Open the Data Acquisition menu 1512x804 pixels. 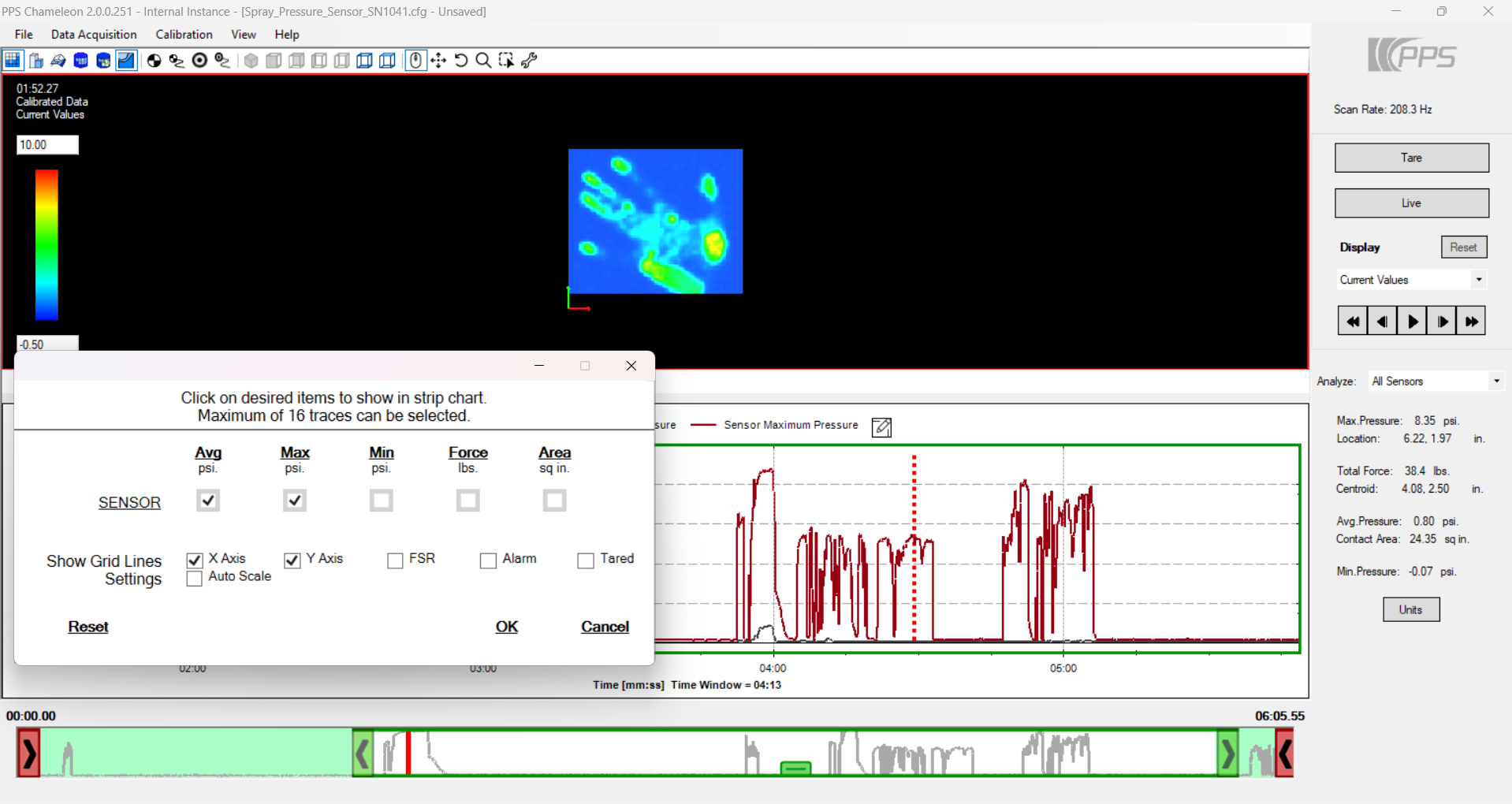pyautogui.click(x=93, y=35)
